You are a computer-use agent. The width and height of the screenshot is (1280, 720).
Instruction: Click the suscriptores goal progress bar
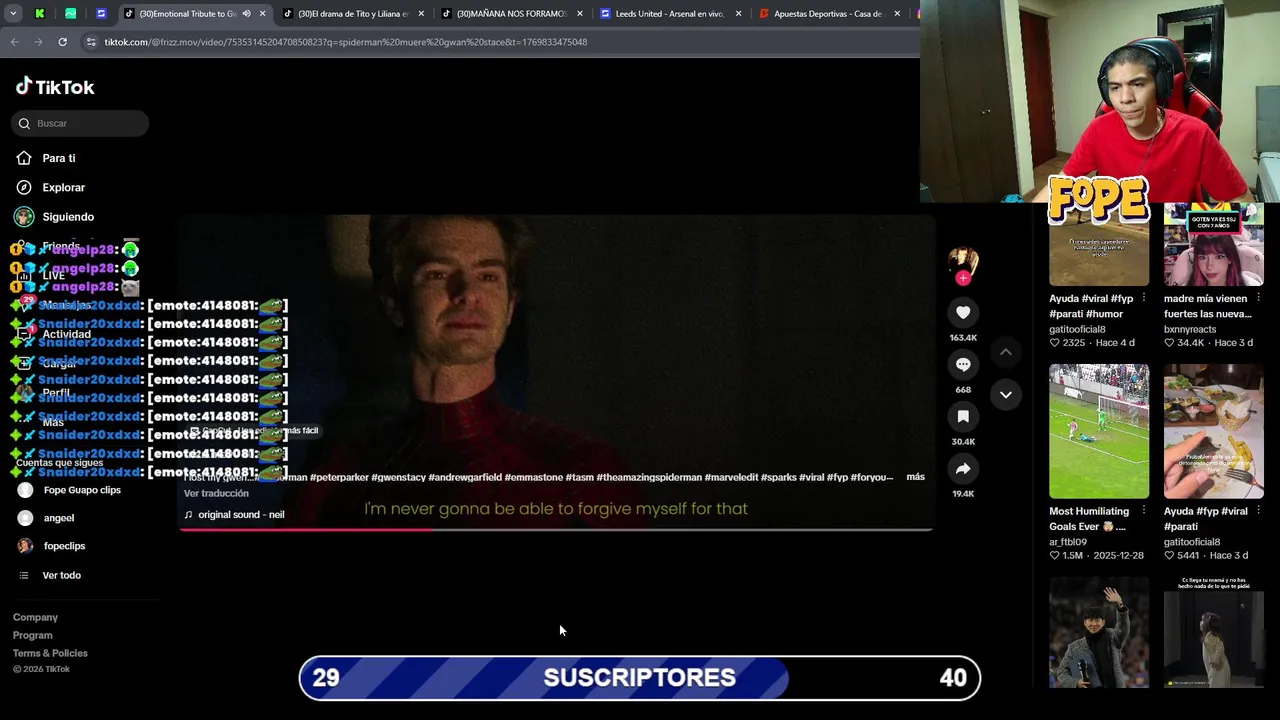tap(640, 678)
